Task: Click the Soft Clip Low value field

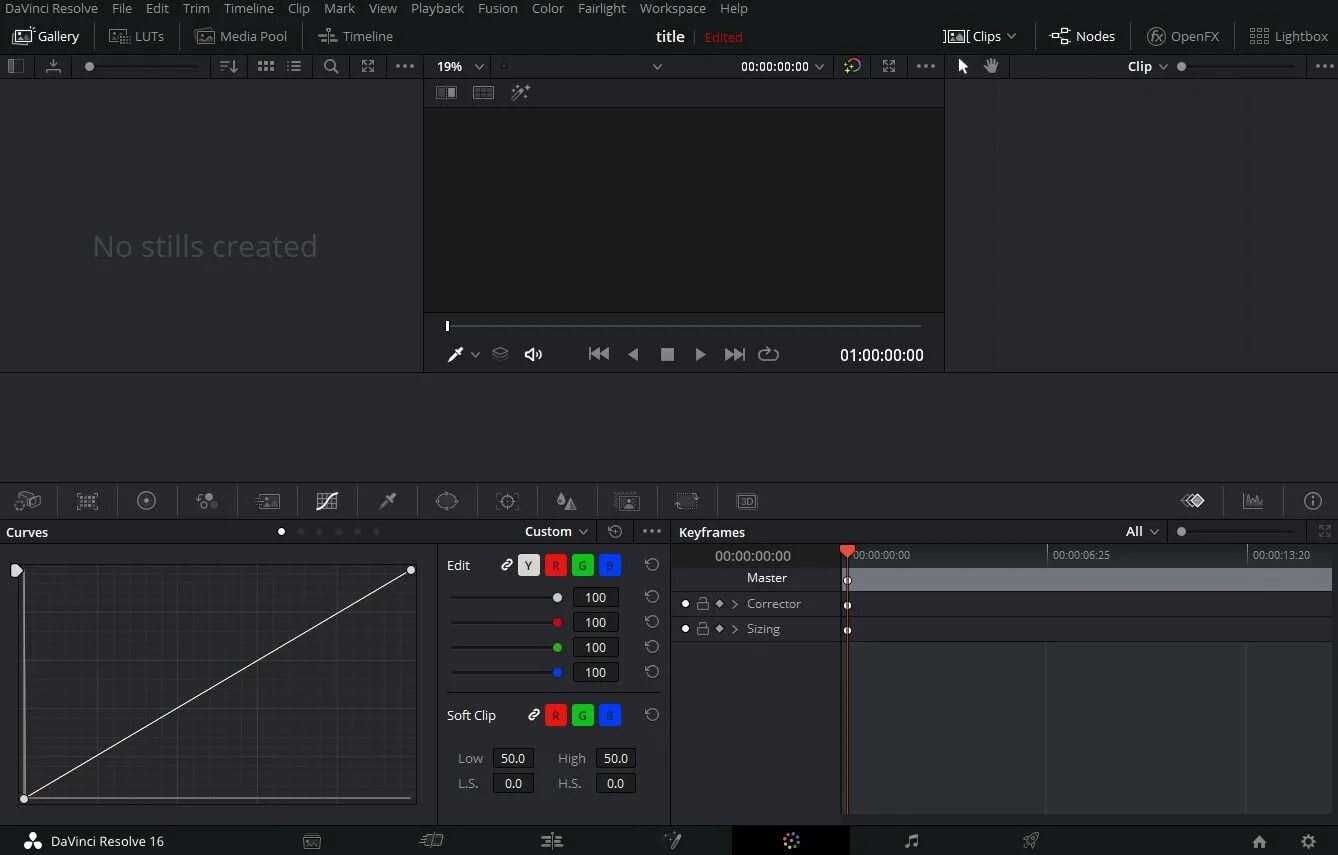Action: click(513, 758)
